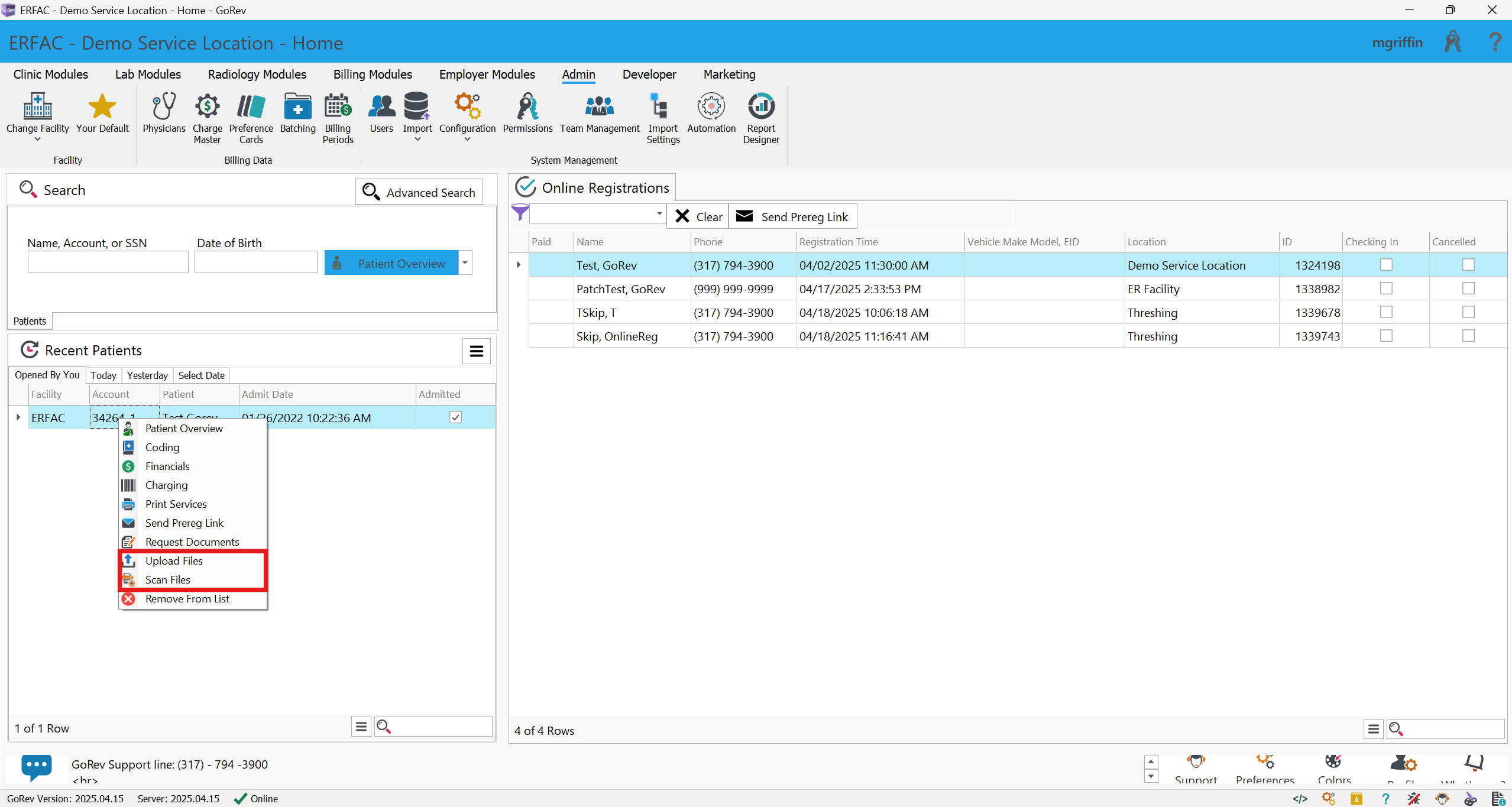Switch to the Billing Modules tab
The image size is (1512, 807).
[373, 74]
